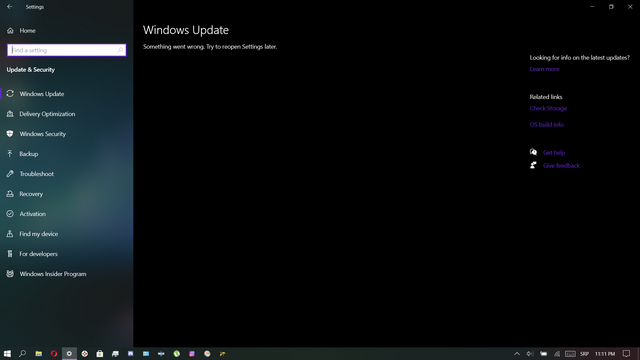The height and width of the screenshot is (360, 640).
Task: Click the volume speaker icon in tray
Action: tap(530, 354)
